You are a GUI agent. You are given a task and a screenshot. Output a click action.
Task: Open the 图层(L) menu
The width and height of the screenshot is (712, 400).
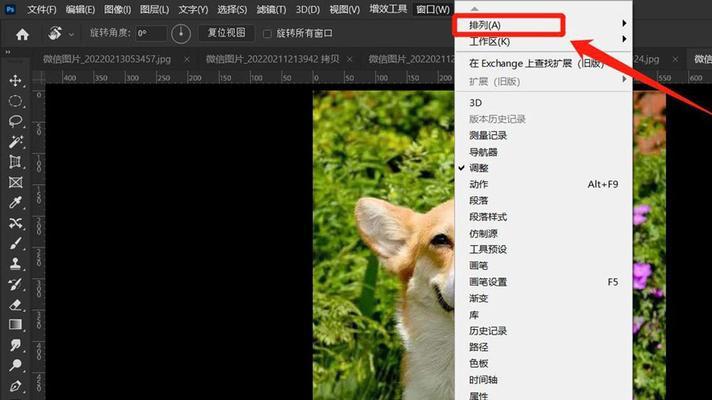coord(154,10)
